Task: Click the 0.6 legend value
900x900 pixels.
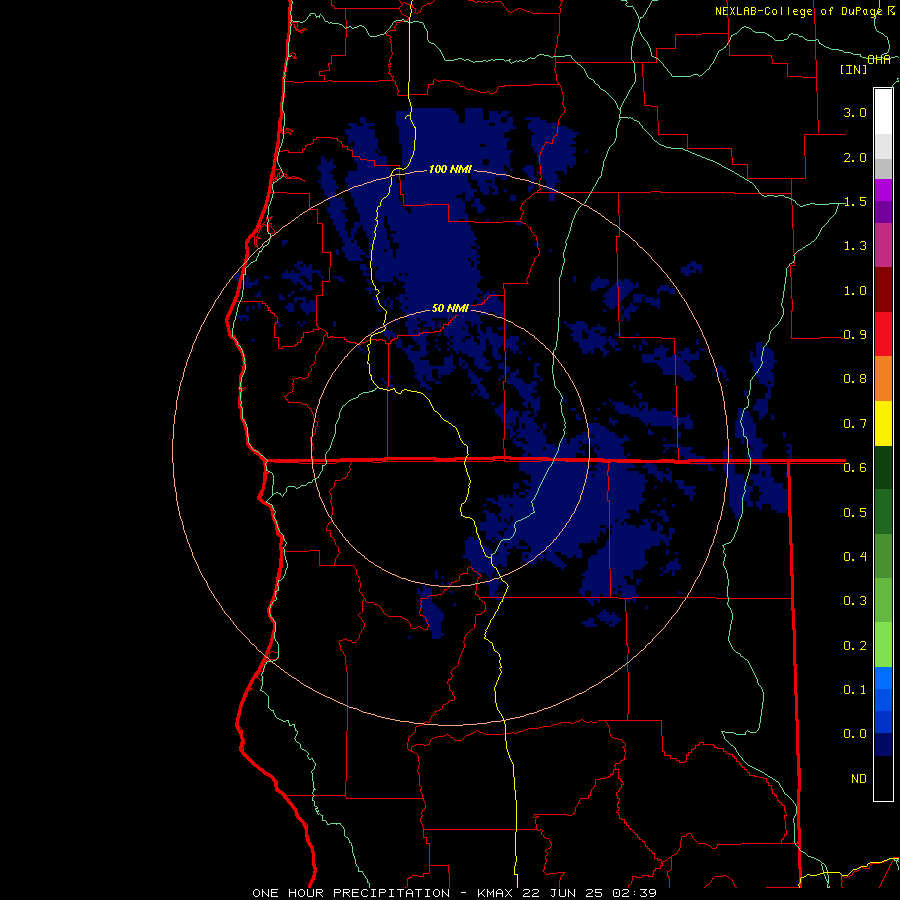Action: tap(855, 468)
